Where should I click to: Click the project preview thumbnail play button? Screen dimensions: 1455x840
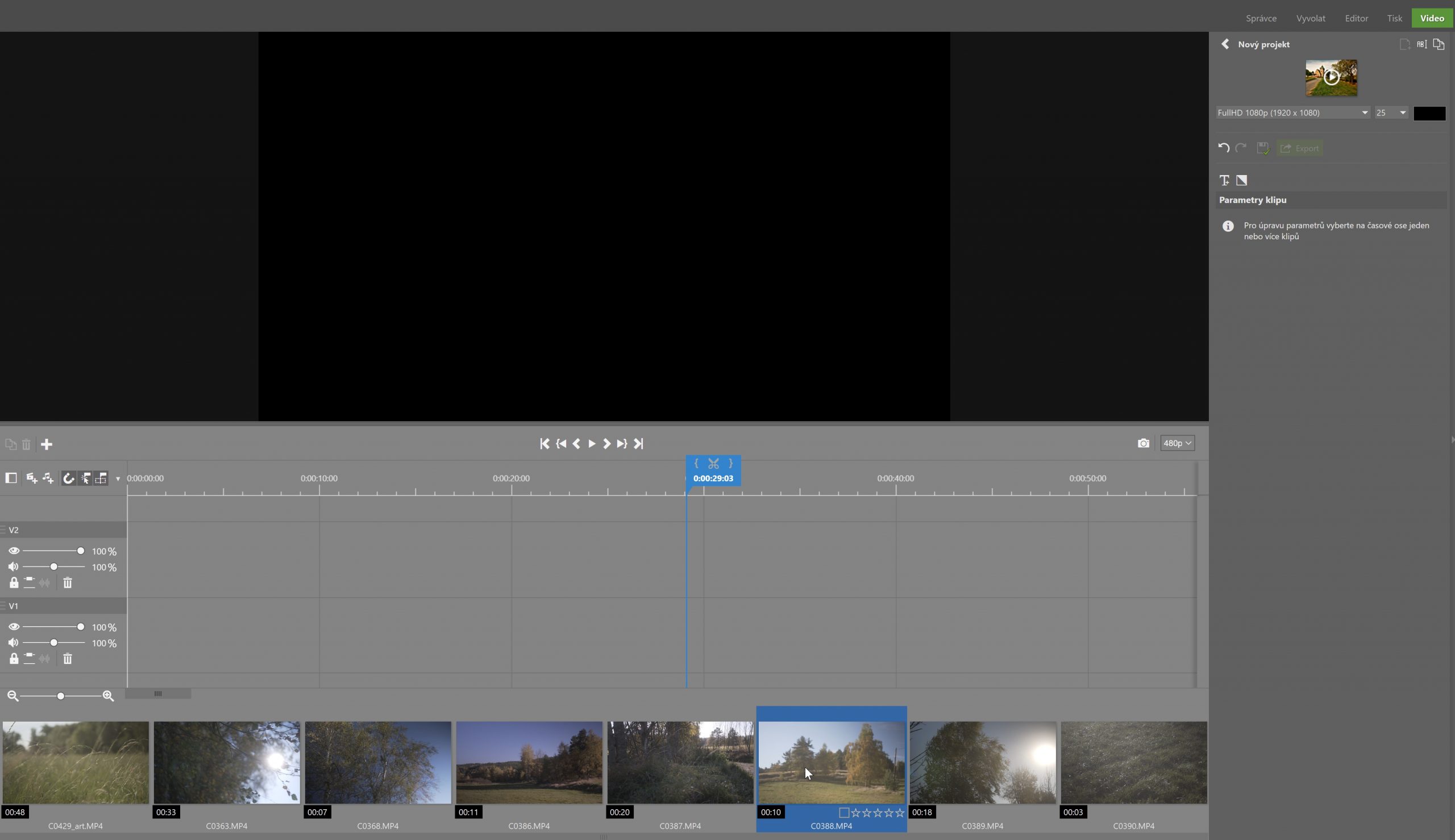pos(1331,77)
